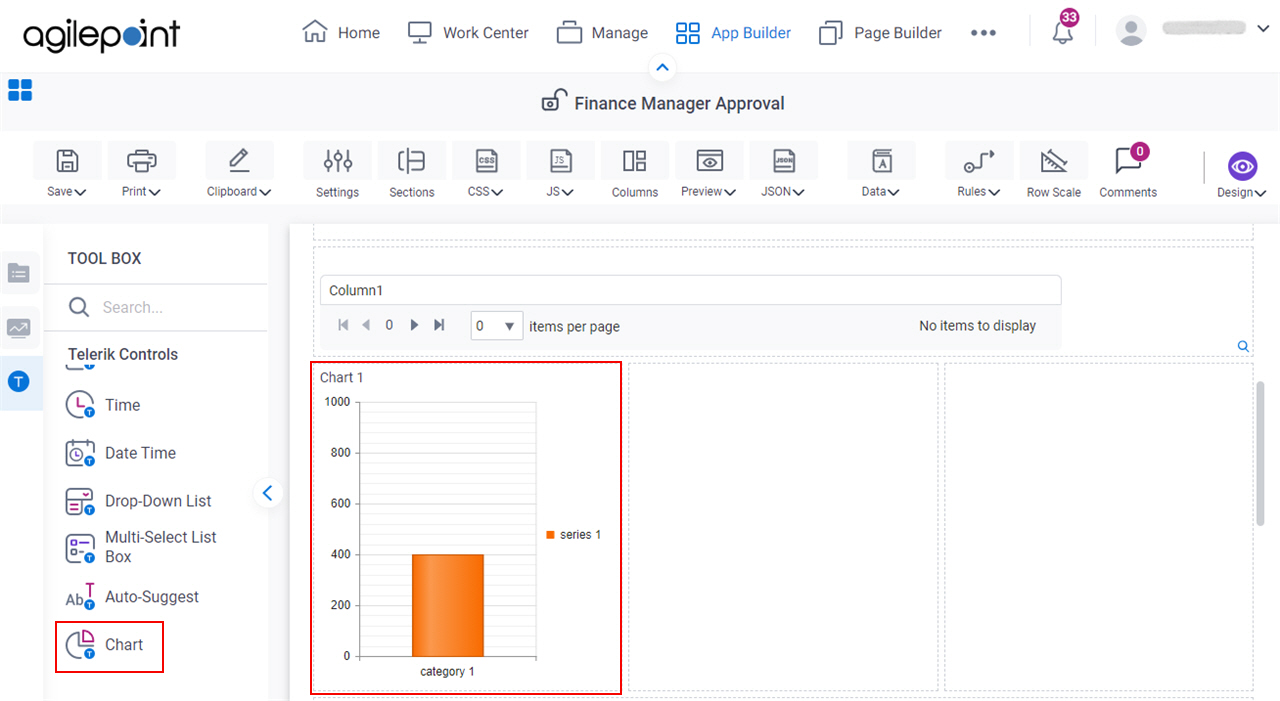The image size is (1280, 701).
Task: Select the first toolbox sidebar tab icon
Action: pos(19,273)
